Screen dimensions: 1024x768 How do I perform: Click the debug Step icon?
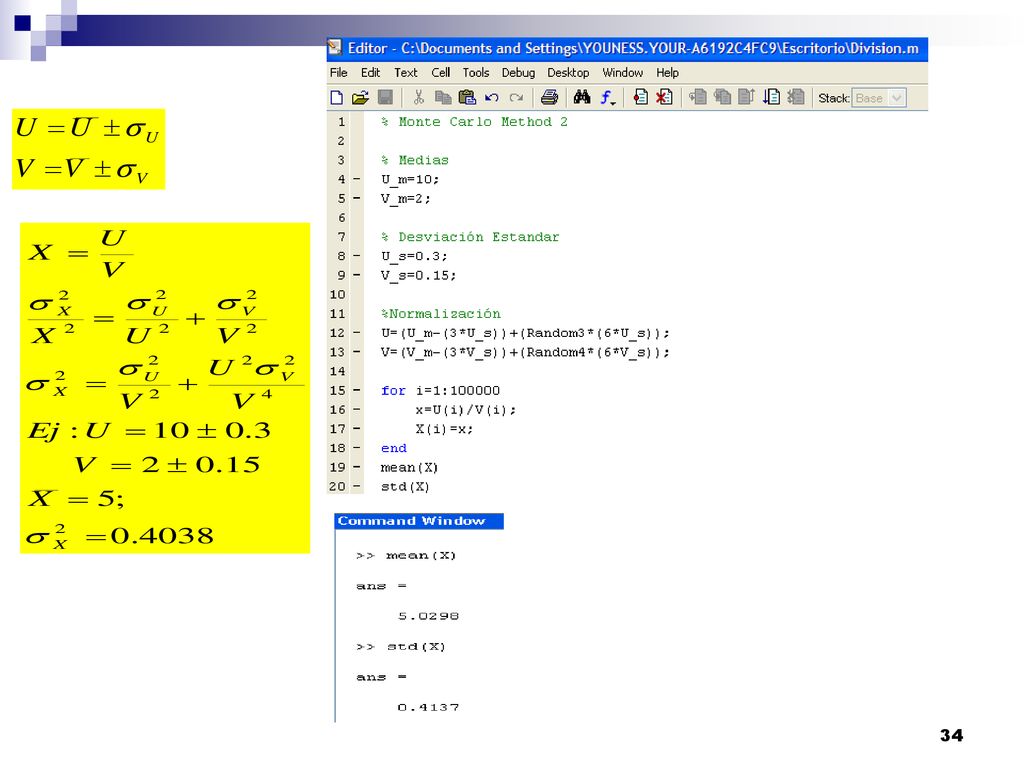tap(697, 98)
